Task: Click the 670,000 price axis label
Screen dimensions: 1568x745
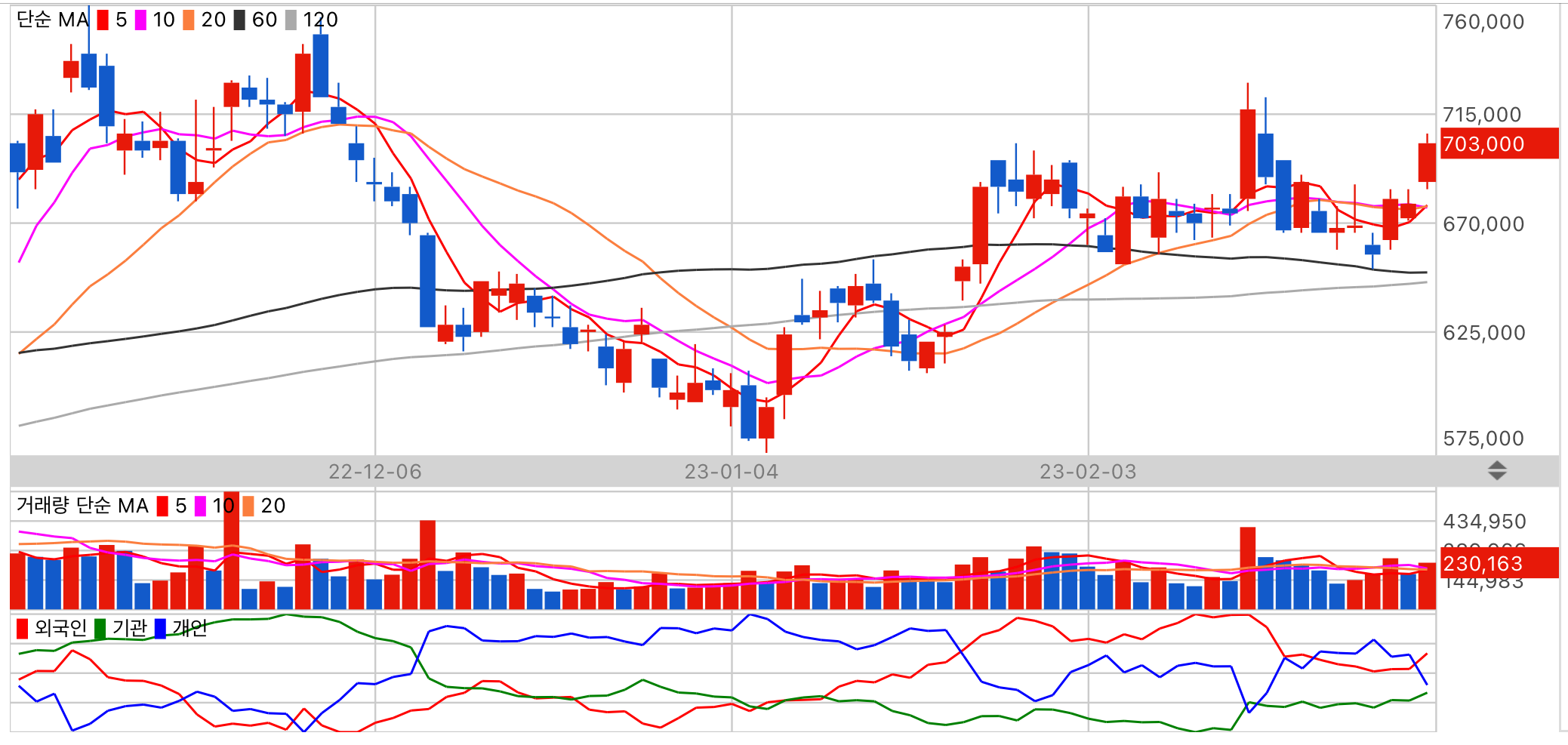Action: click(1483, 224)
